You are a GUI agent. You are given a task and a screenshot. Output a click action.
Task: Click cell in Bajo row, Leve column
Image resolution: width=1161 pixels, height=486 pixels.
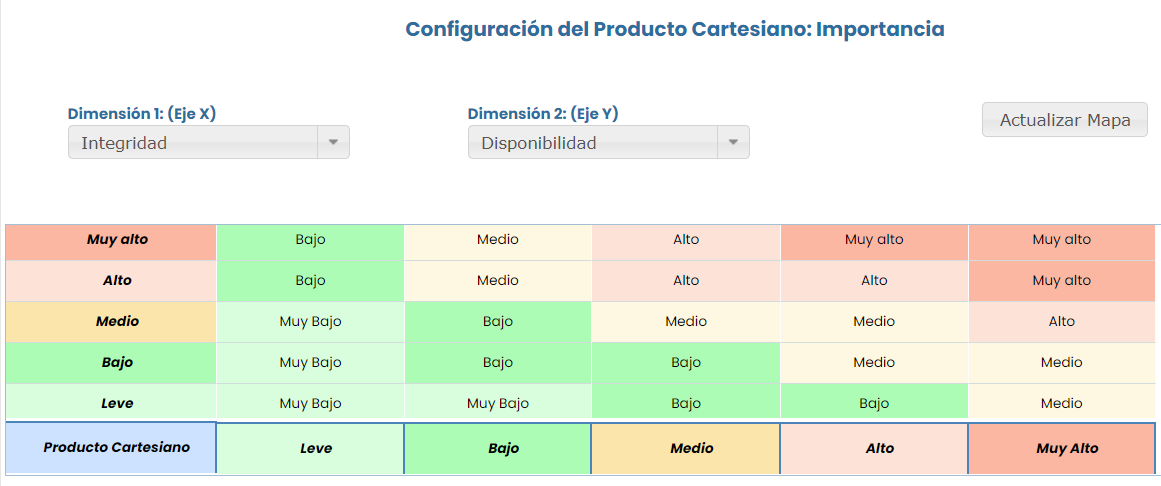tap(310, 363)
